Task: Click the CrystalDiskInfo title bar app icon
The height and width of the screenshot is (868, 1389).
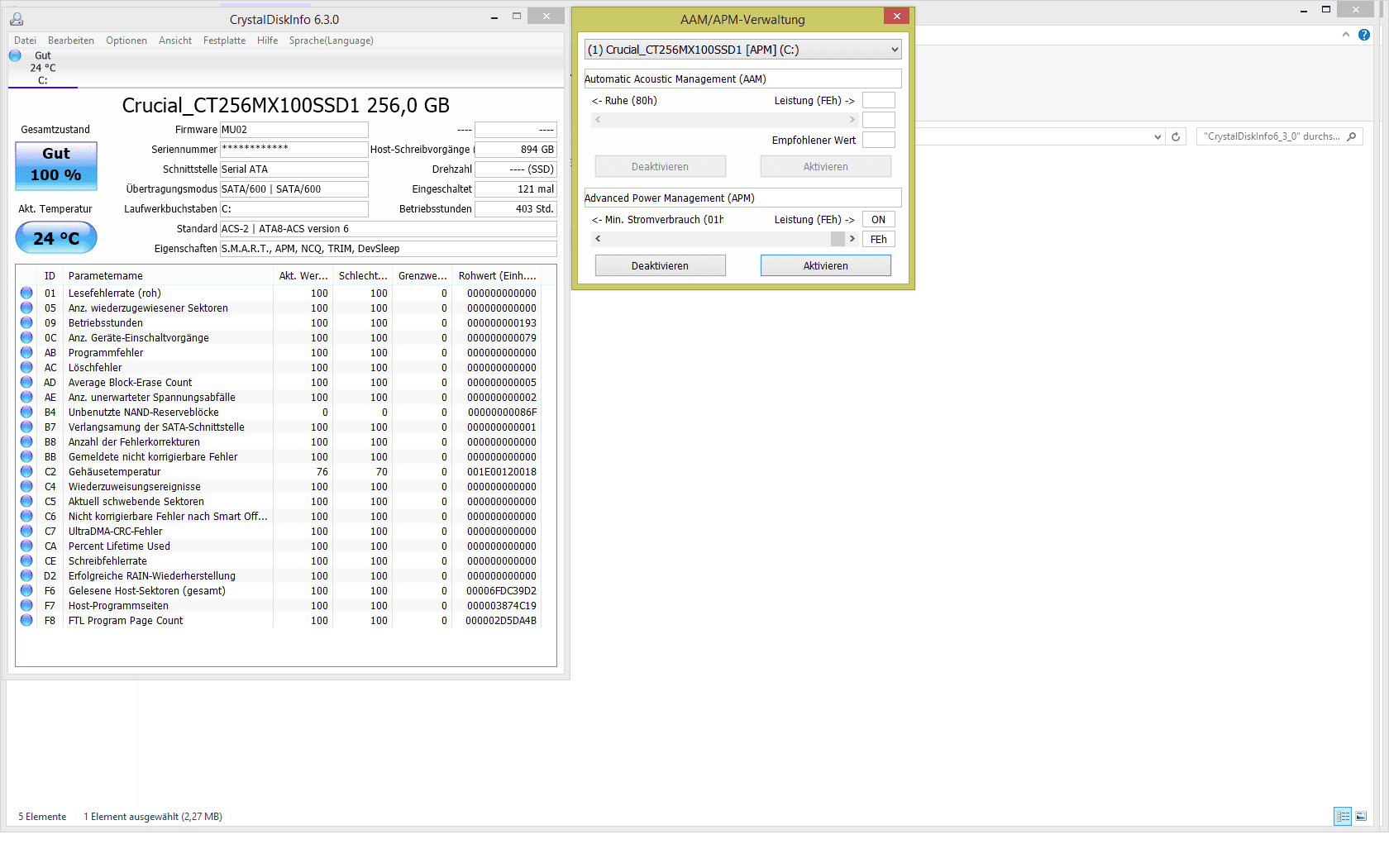Action: (17, 19)
